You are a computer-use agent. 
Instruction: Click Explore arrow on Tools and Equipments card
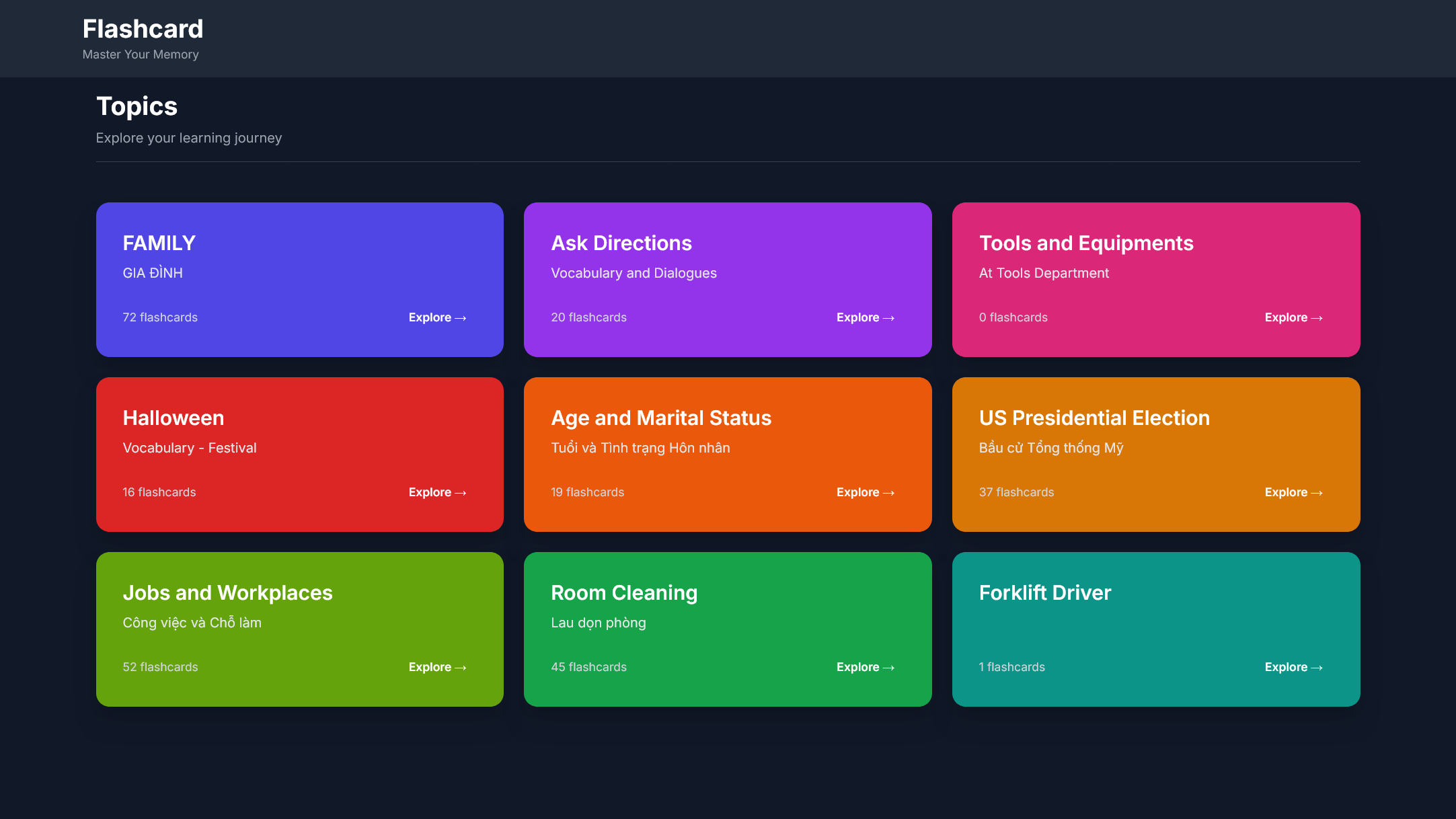point(1293,317)
